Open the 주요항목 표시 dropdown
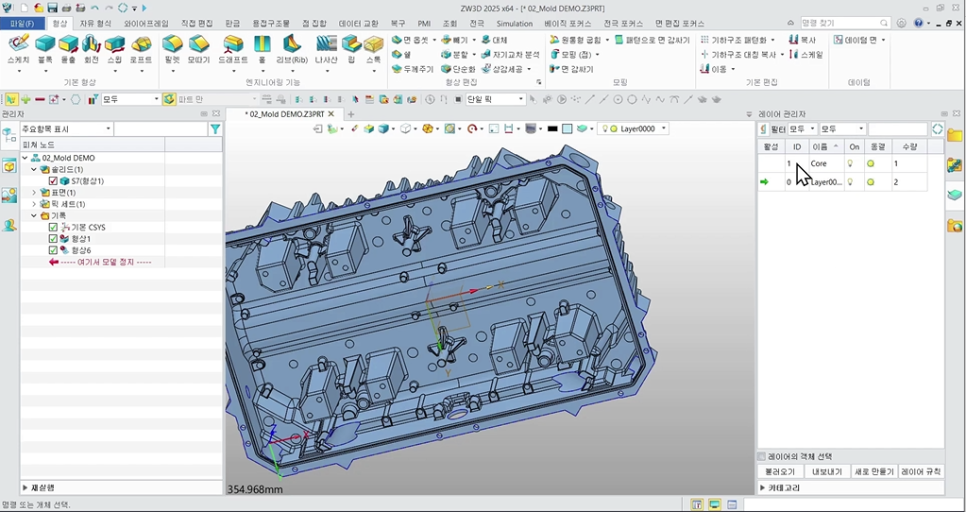The image size is (966, 512). pyautogui.click(x=67, y=129)
